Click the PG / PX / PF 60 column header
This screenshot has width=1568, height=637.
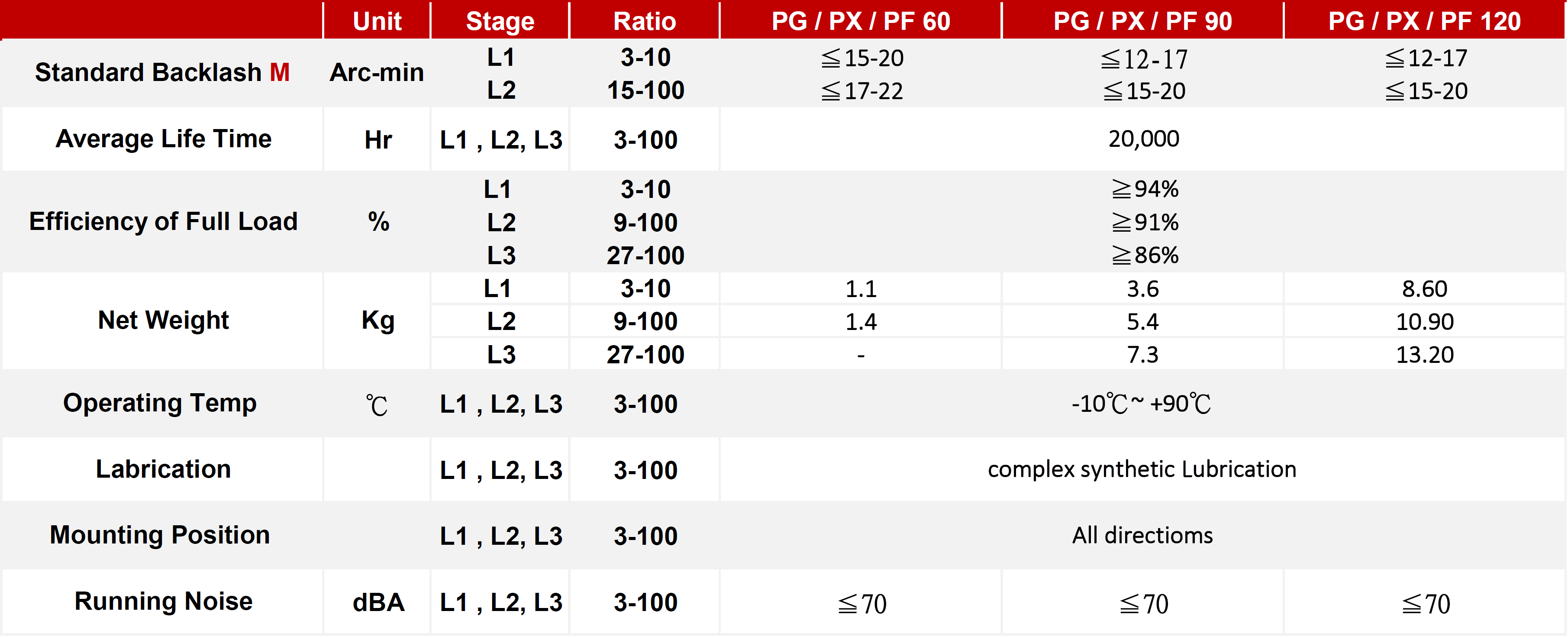(x=861, y=21)
